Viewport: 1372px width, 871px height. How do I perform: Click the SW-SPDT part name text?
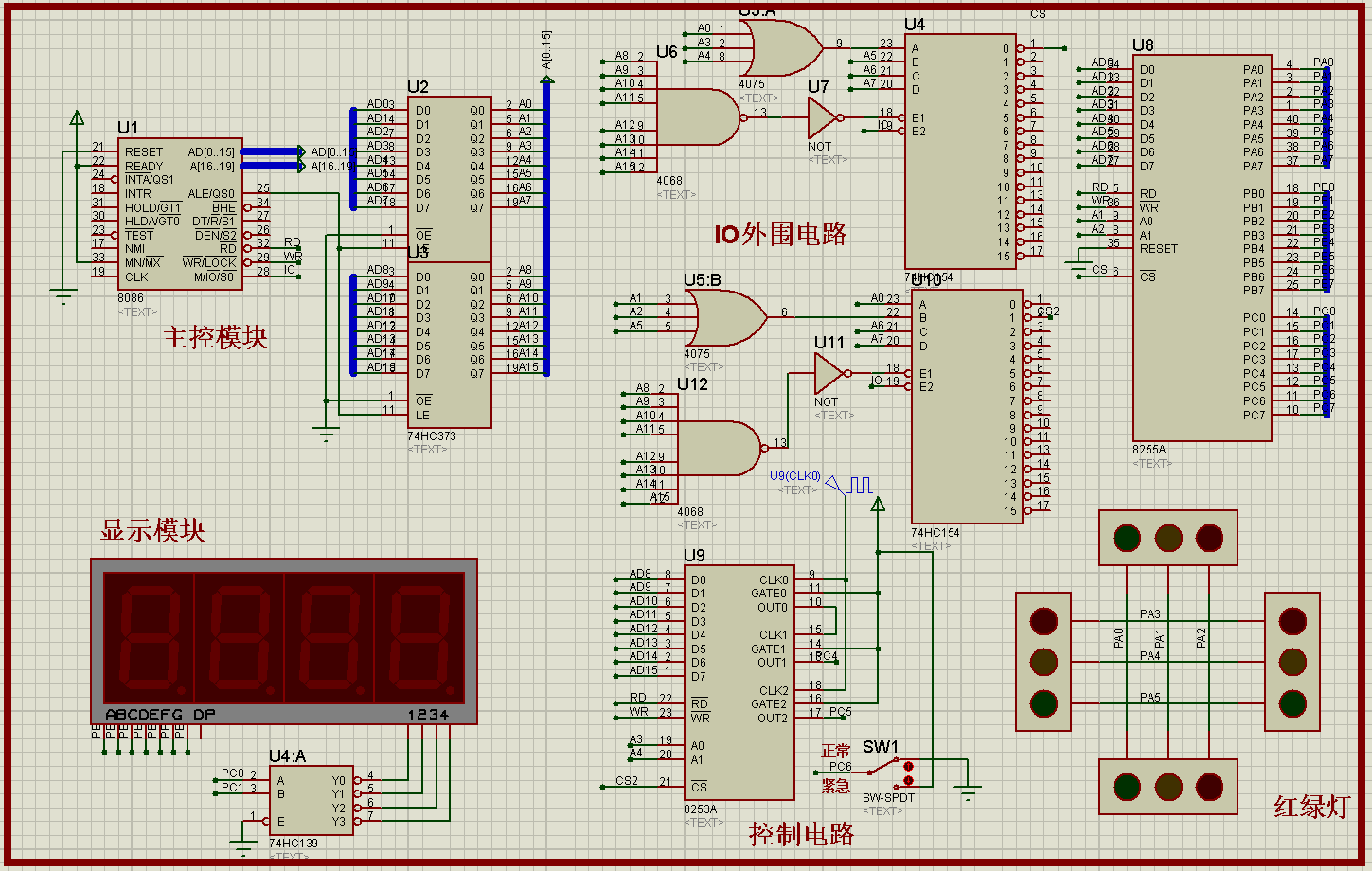click(x=889, y=798)
